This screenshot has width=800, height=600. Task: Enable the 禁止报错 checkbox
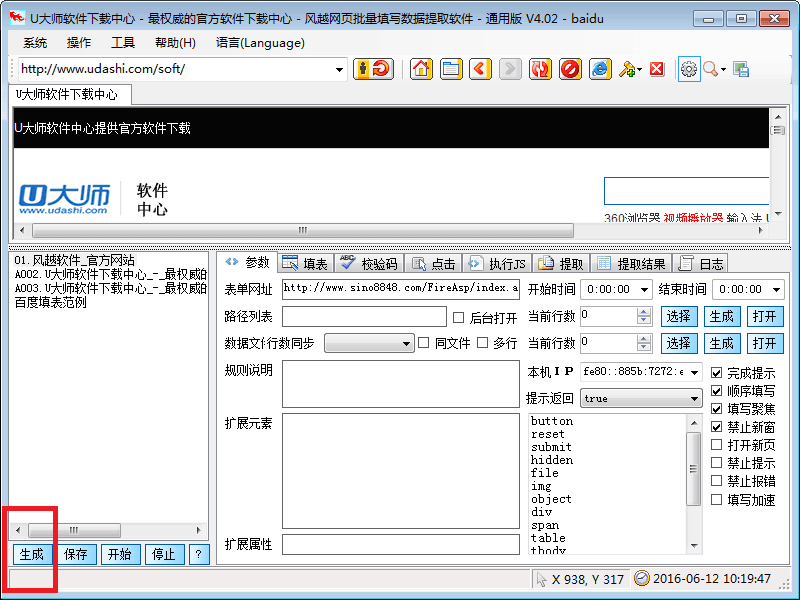click(717, 481)
